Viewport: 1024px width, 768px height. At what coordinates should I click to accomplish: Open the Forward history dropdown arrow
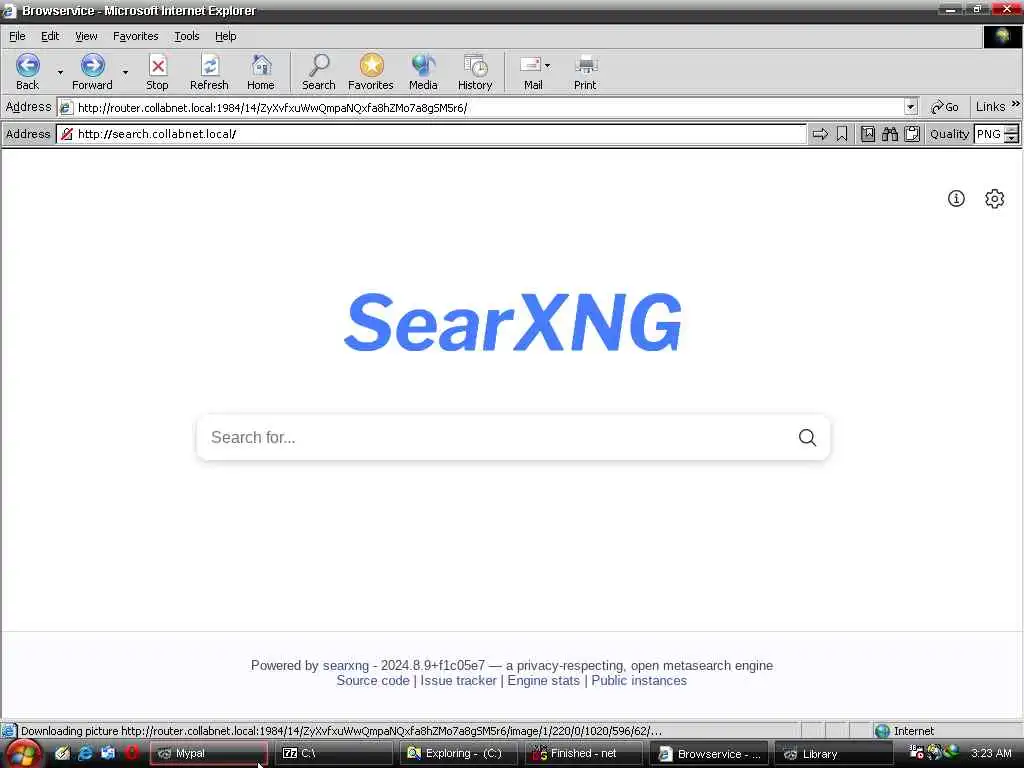click(x=125, y=72)
